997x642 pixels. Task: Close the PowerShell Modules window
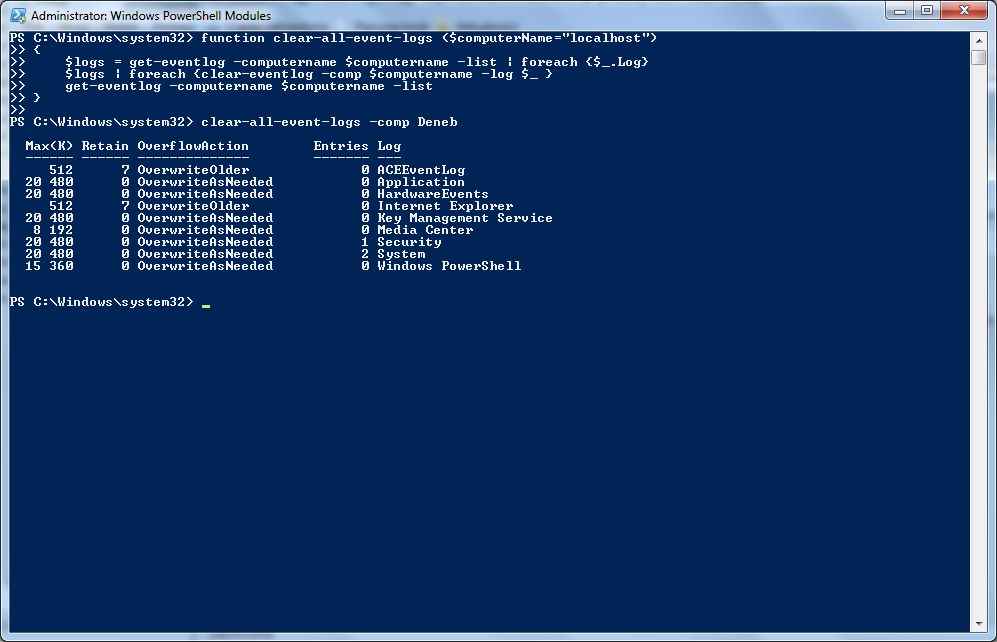964,11
